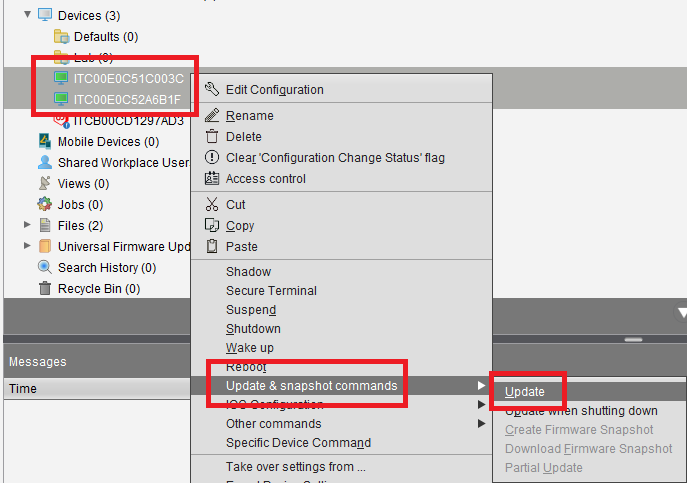Image resolution: width=687 pixels, height=483 pixels.
Task: Expand the Universal Firmware Update node
Action: tap(27, 247)
